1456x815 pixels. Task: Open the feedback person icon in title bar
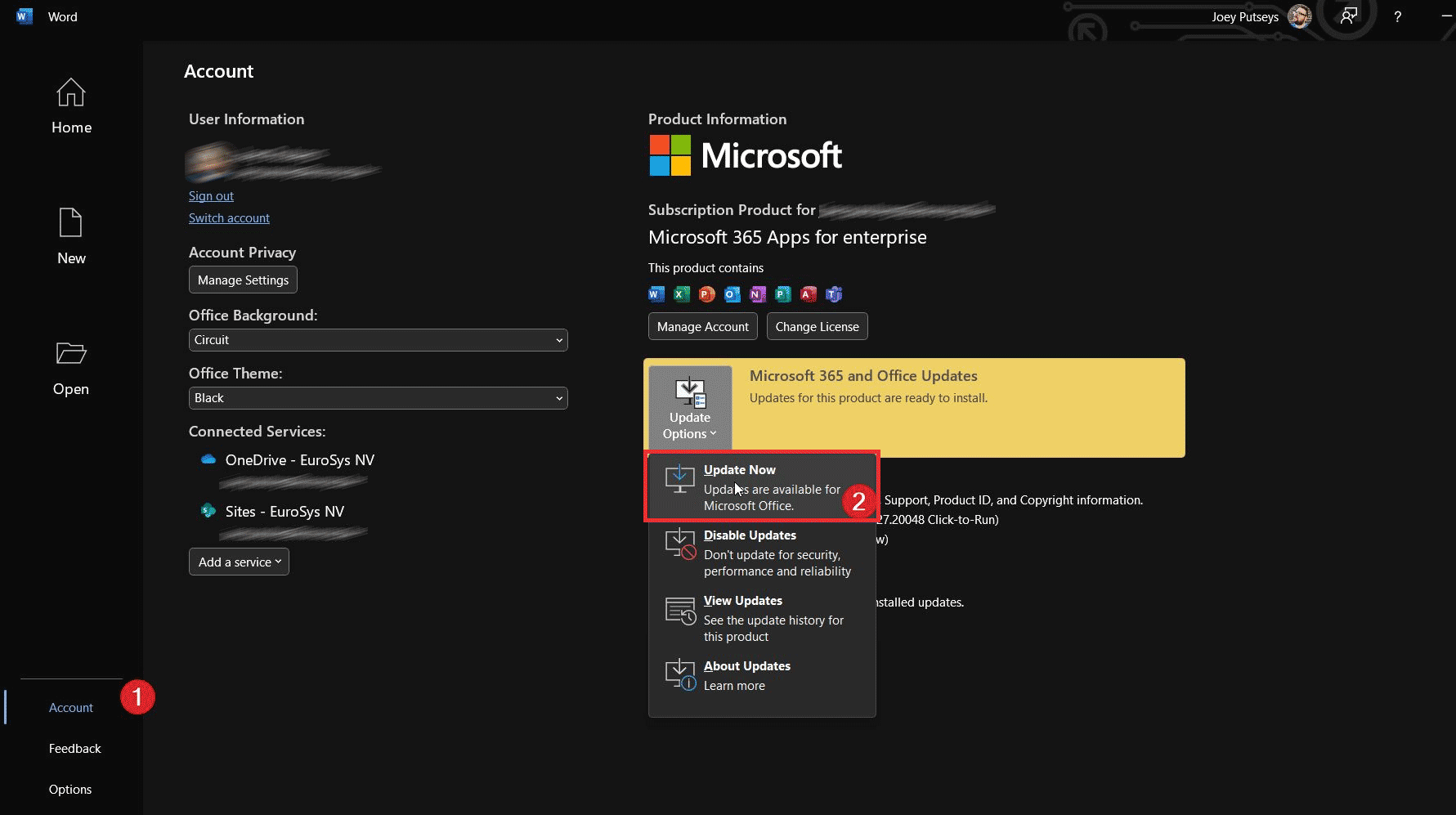point(1349,16)
